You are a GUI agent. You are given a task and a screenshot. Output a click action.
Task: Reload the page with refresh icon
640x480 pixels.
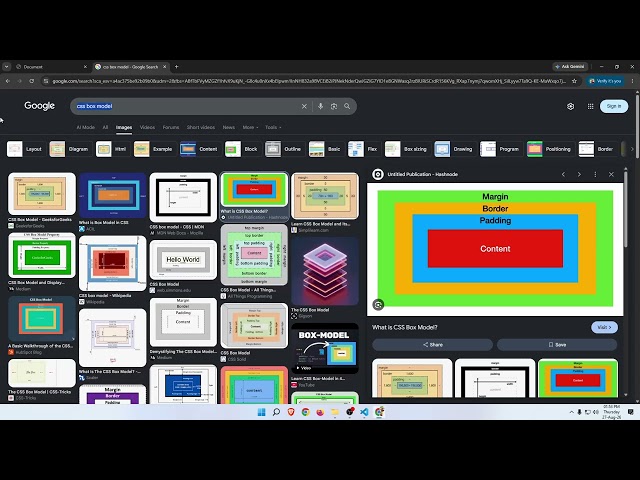(31, 81)
